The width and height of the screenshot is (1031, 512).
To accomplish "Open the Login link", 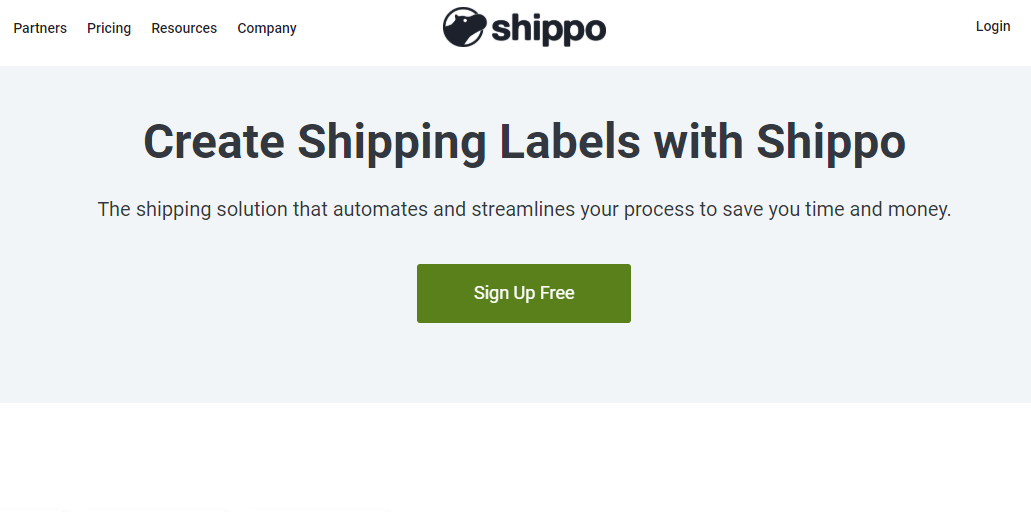I will (x=993, y=26).
